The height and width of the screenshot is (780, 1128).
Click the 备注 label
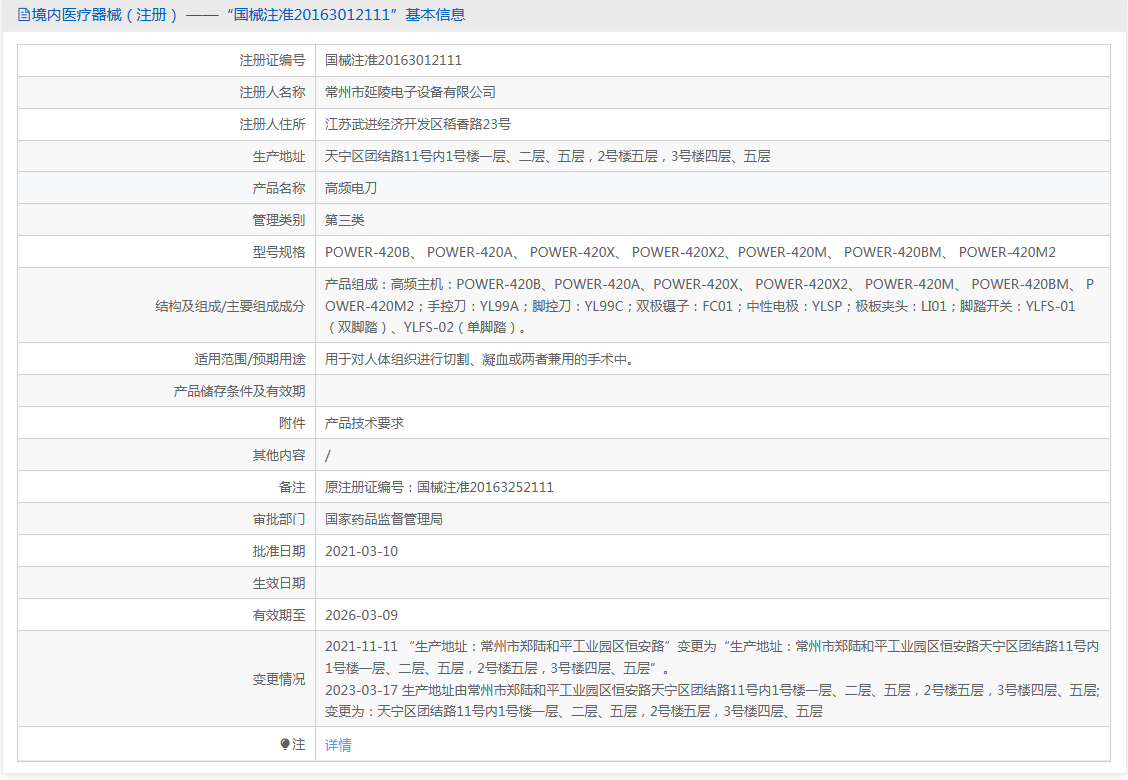(x=291, y=487)
